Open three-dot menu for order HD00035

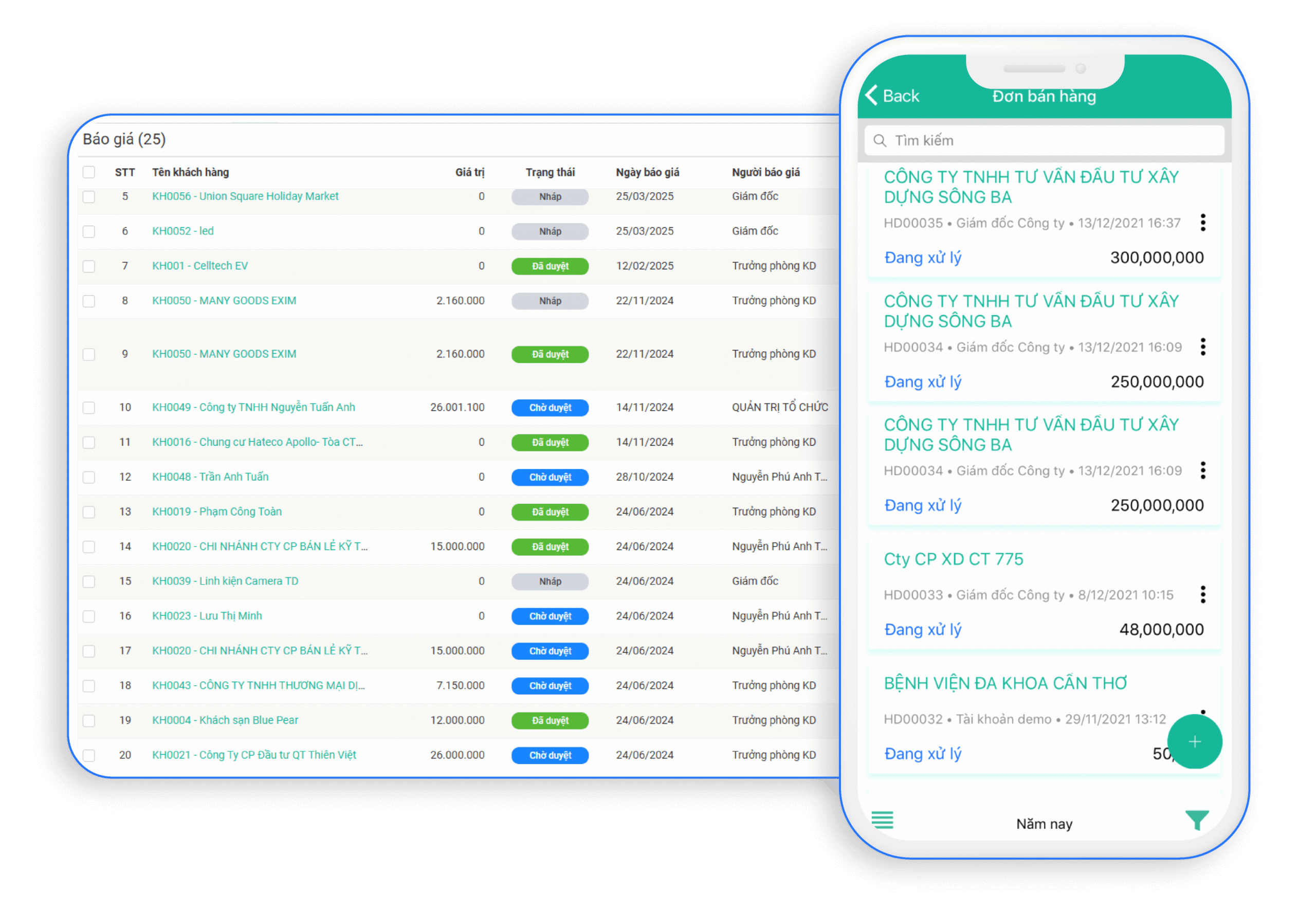click(1202, 223)
